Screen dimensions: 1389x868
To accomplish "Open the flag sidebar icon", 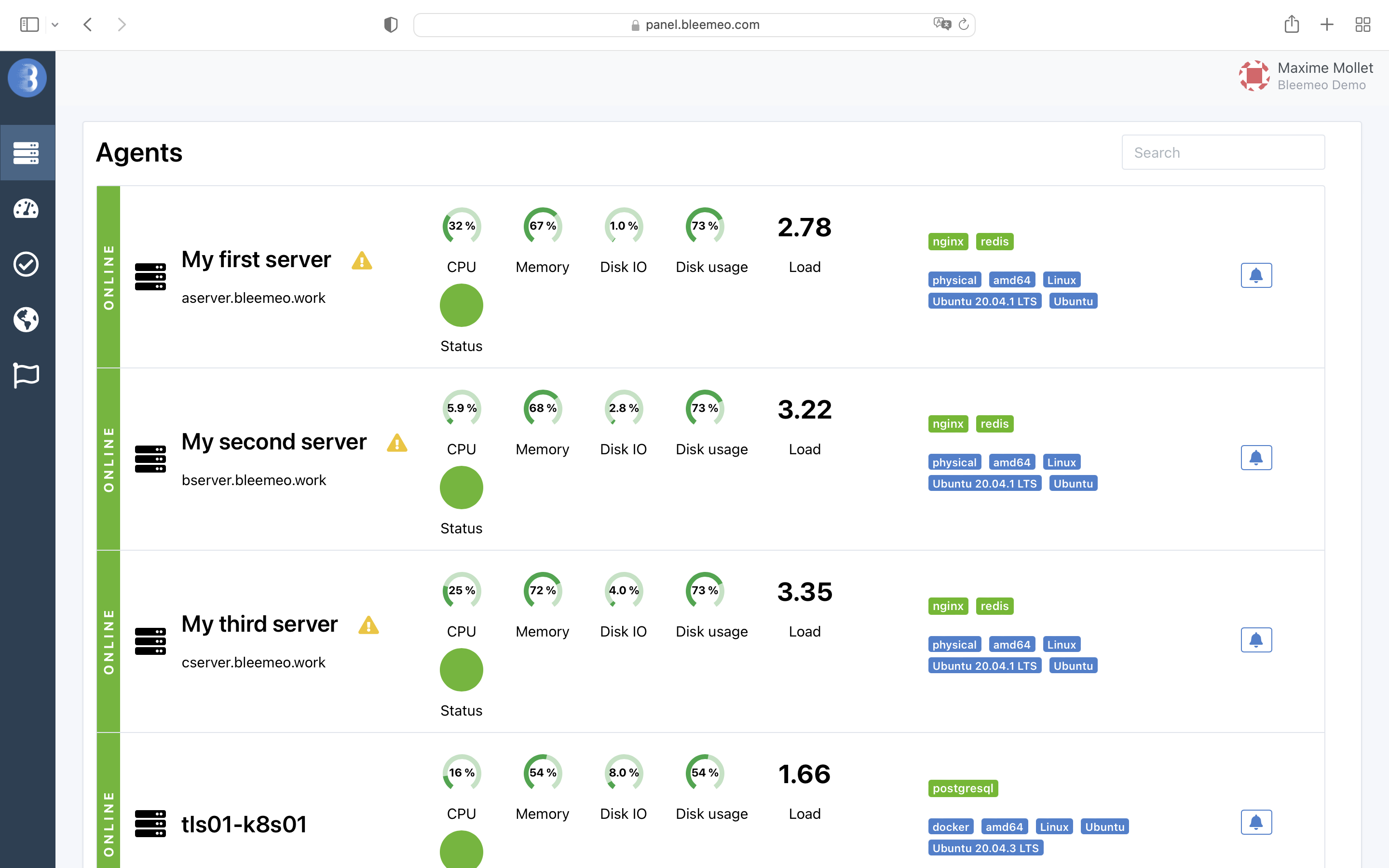I will pos(27,376).
